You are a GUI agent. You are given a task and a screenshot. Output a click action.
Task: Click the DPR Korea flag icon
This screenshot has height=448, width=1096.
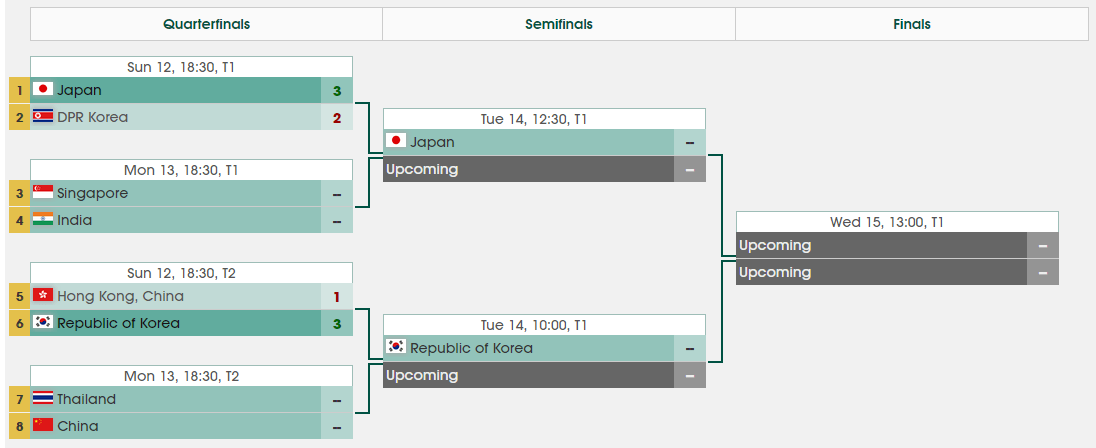43,117
